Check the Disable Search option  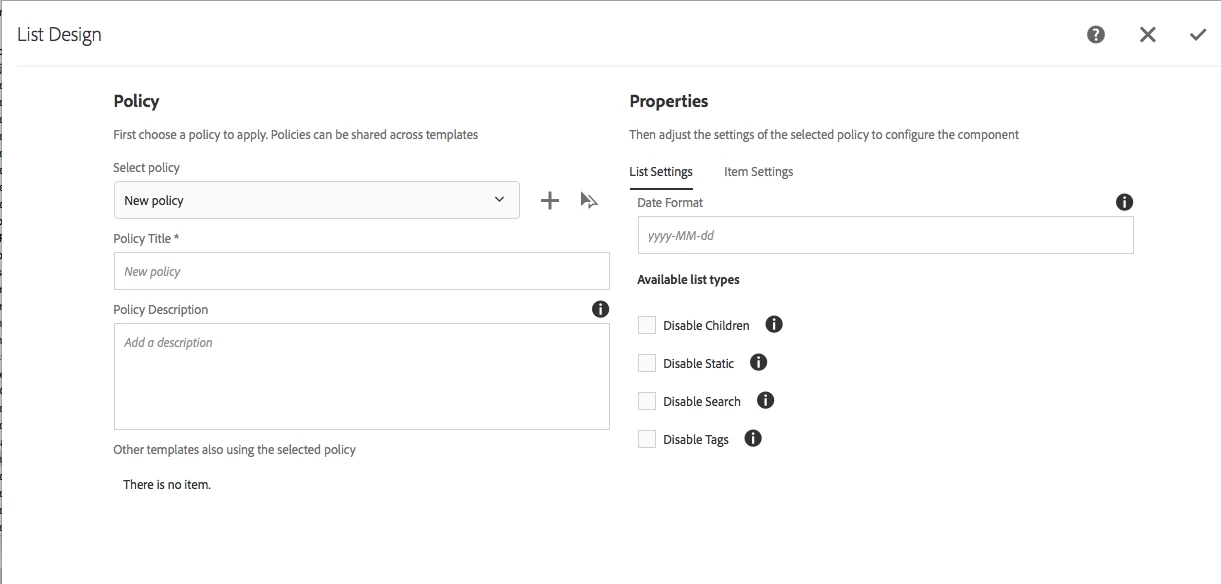(x=647, y=401)
